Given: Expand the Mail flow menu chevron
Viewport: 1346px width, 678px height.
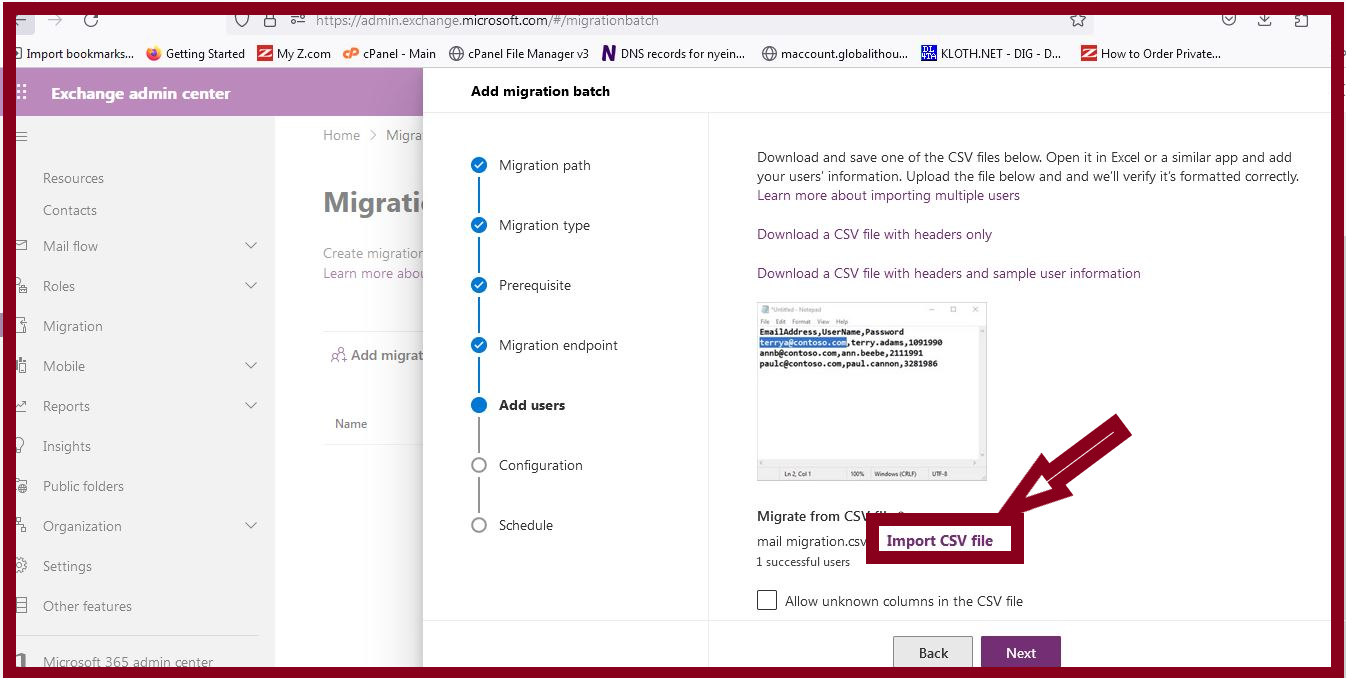Looking at the screenshot, I should point(251,246).
